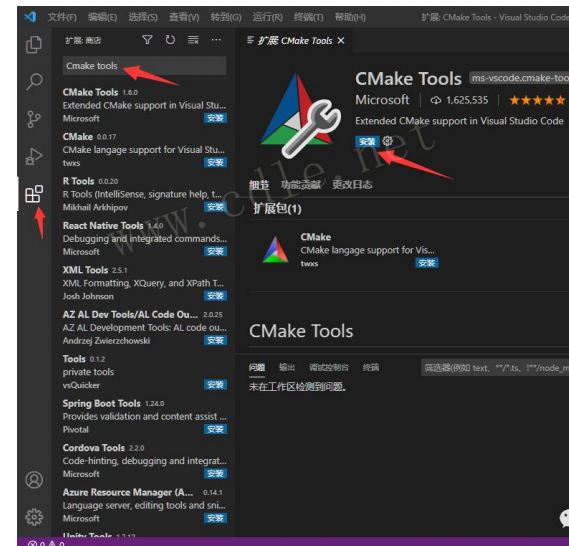Open the 选择(S) menu
The height and width of the screenshot is (546, 569).
coord(143,17)
